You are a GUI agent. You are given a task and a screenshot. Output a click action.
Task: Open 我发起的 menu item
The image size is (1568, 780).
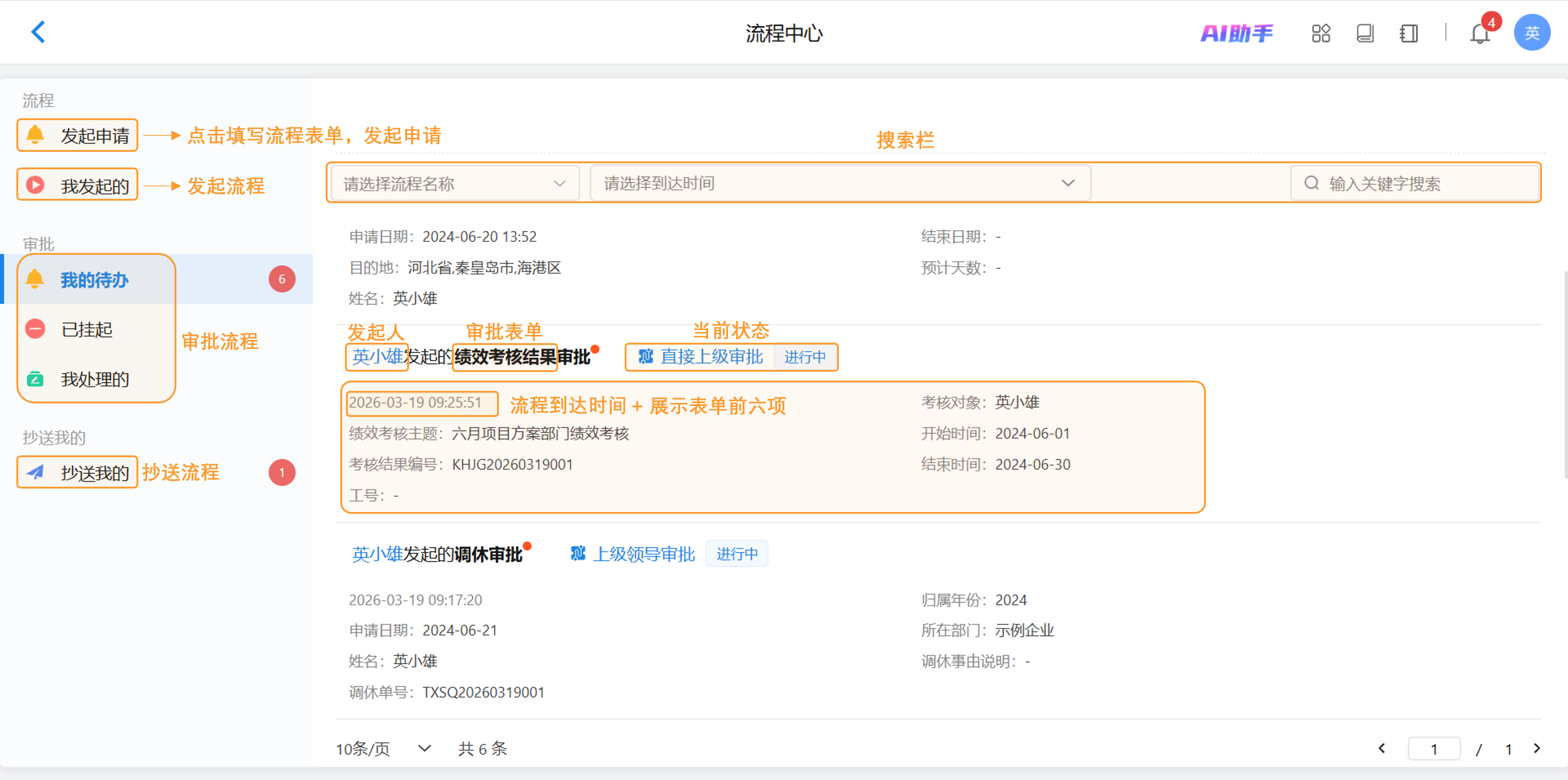tap(94, 186)
